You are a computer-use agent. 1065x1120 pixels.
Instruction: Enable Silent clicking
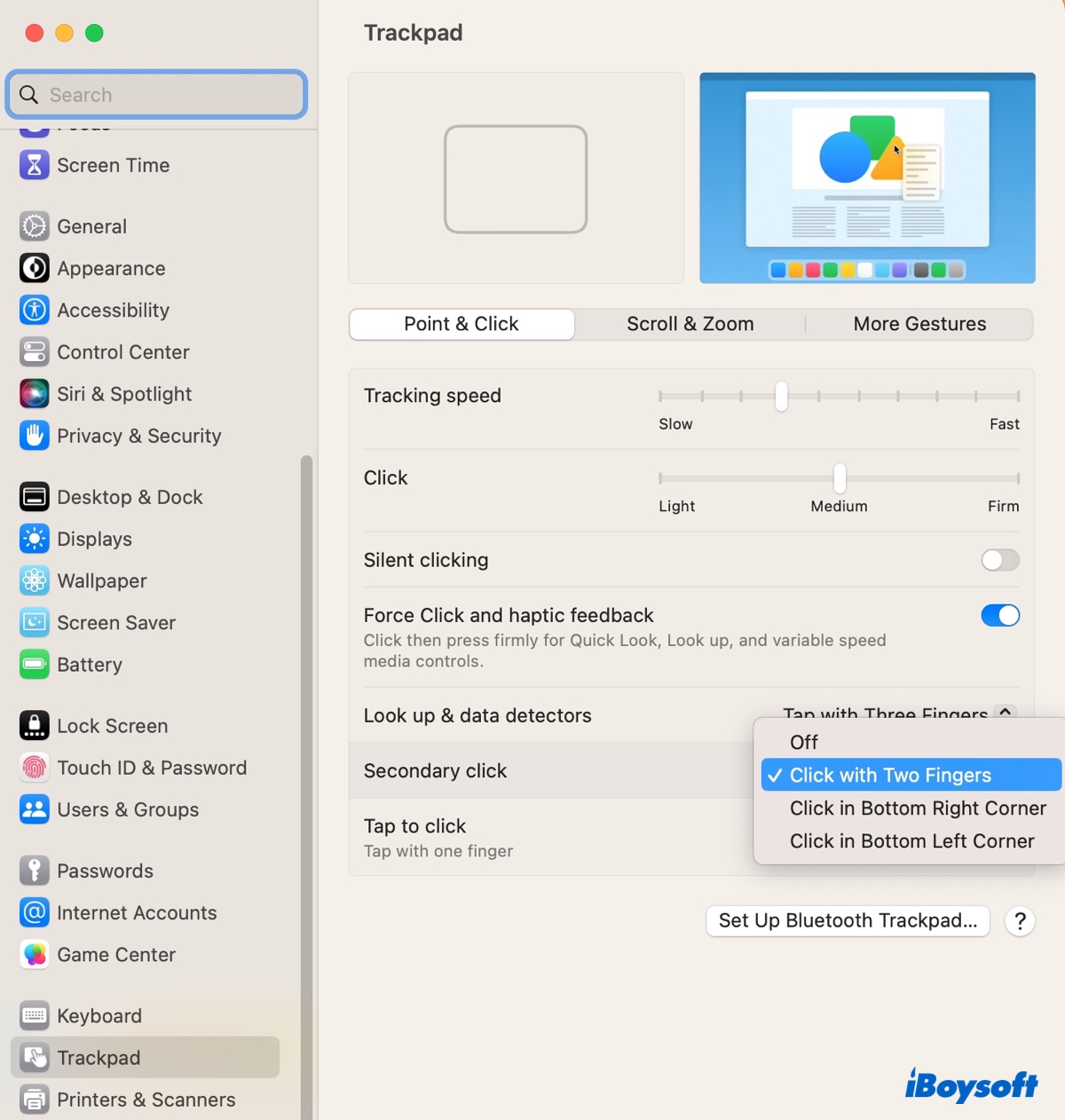[999, 560]
